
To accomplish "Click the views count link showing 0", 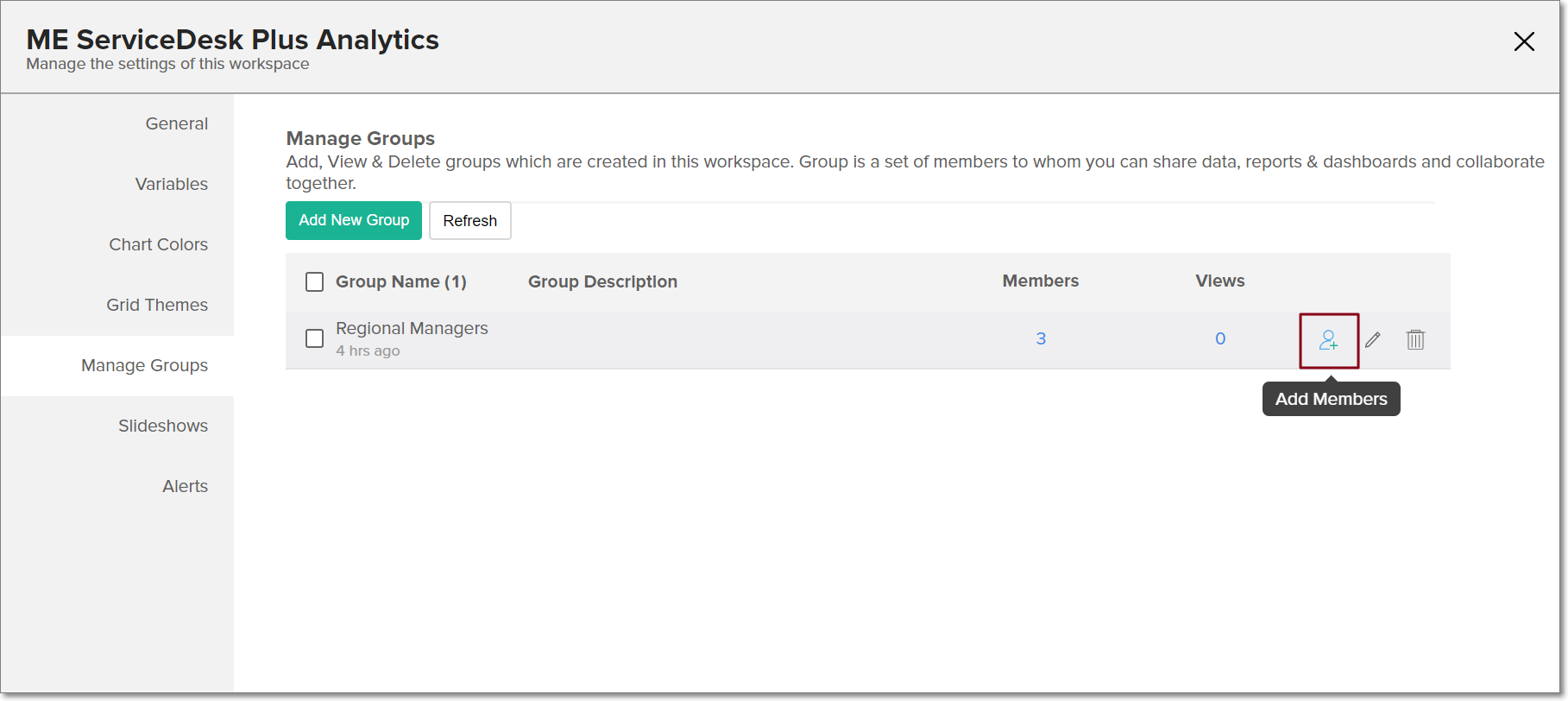I will [1220, 338].
